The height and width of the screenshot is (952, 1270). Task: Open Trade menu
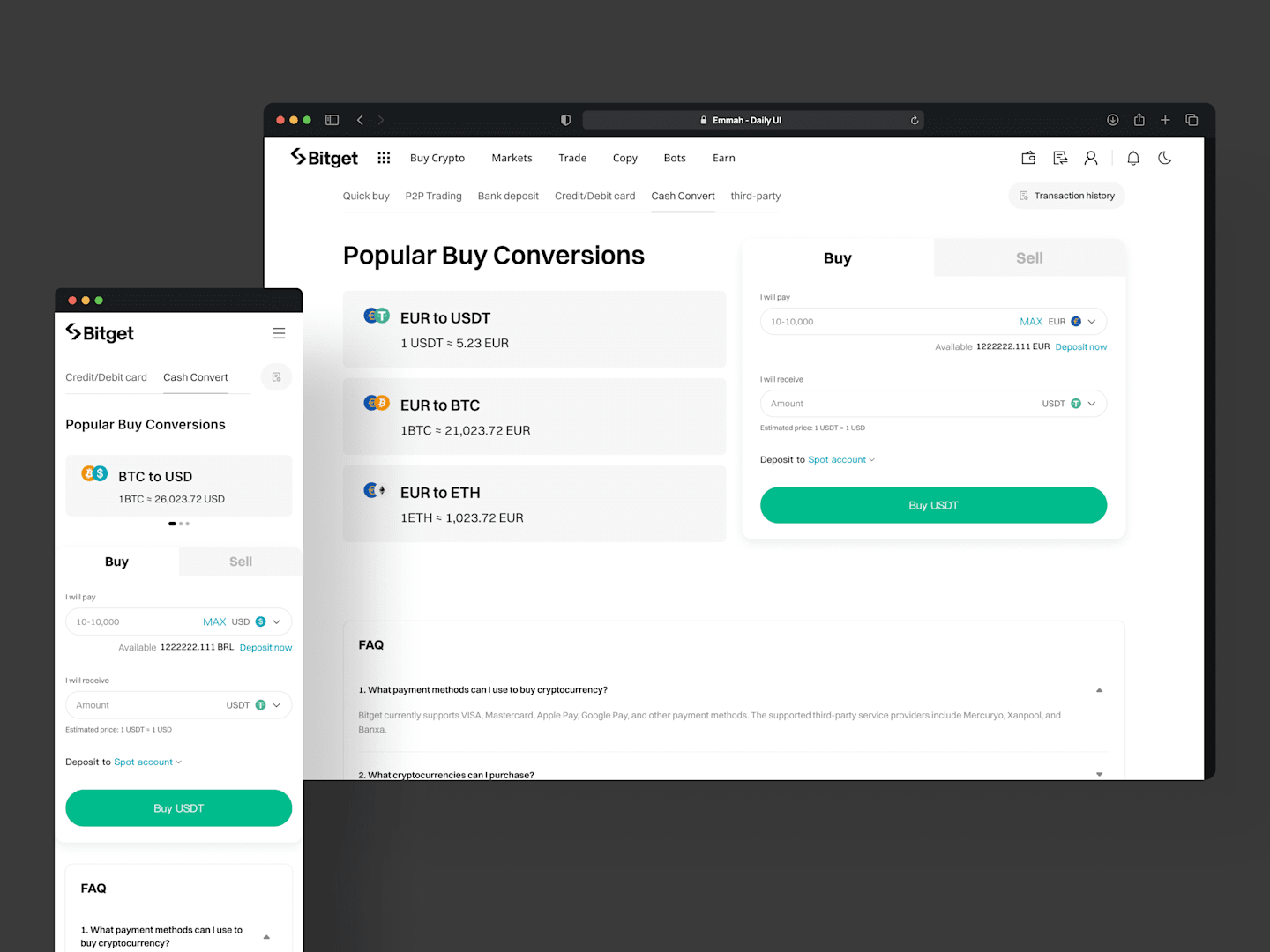coord(572,158)
